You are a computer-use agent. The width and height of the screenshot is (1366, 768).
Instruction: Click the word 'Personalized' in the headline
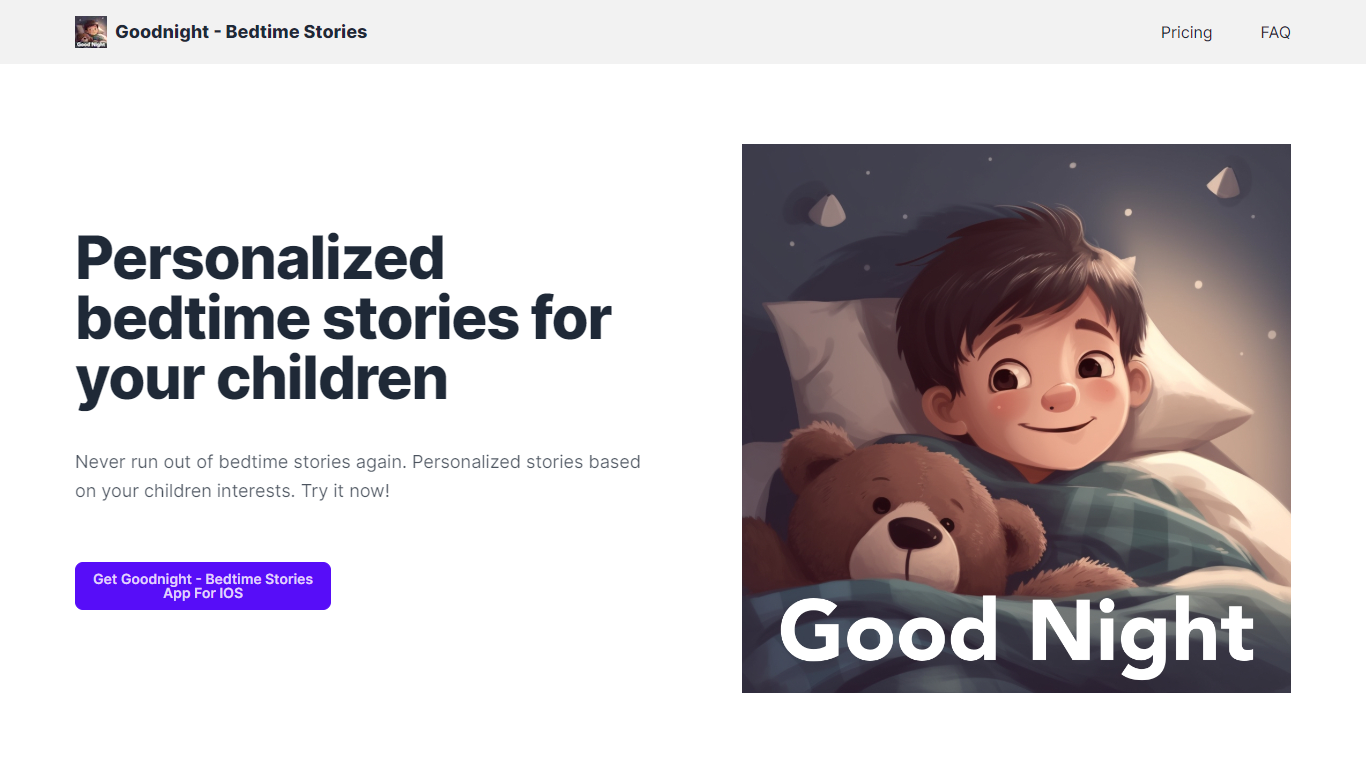[x=260, y=258]
